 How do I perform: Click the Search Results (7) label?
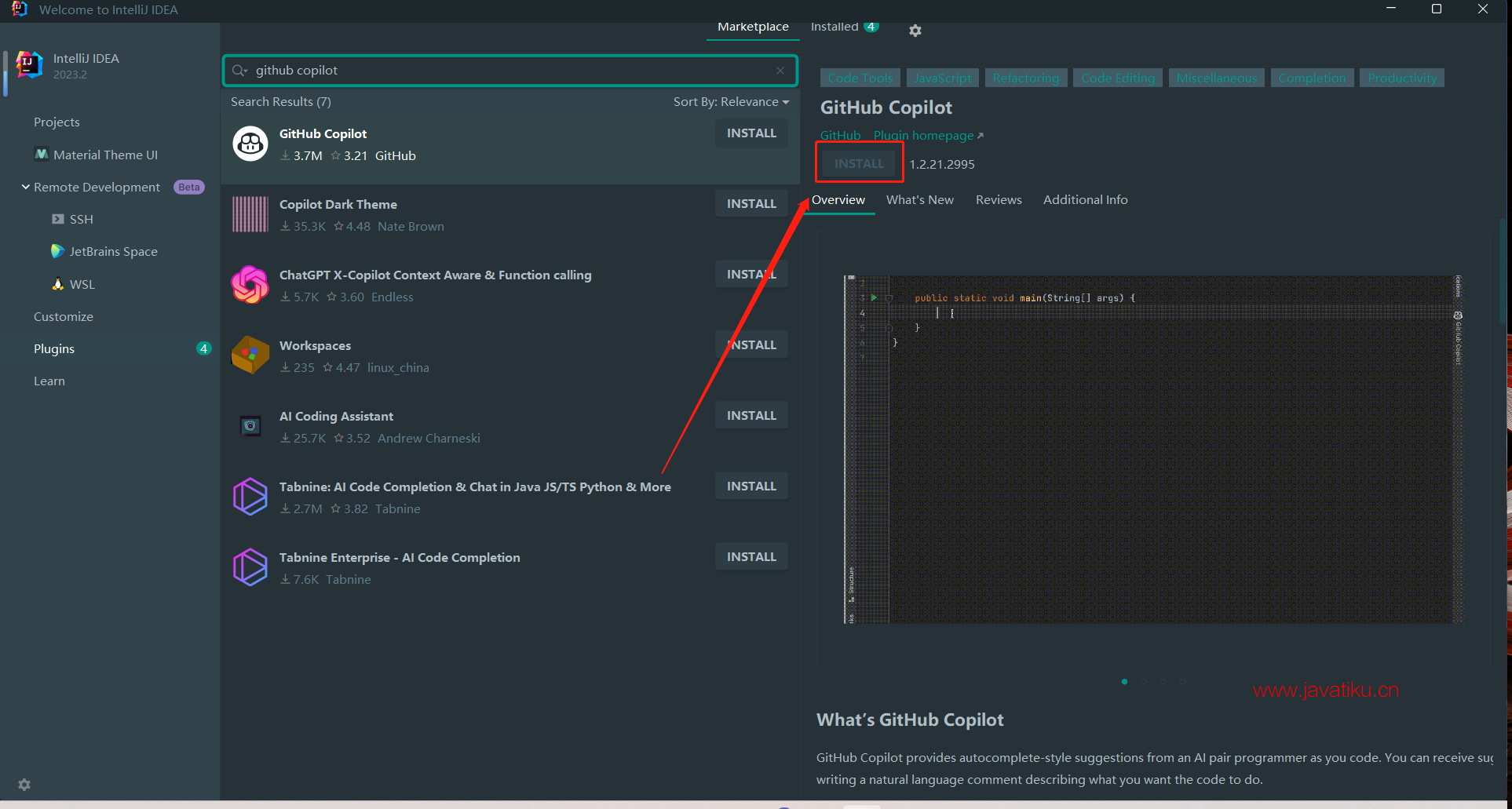281,102
